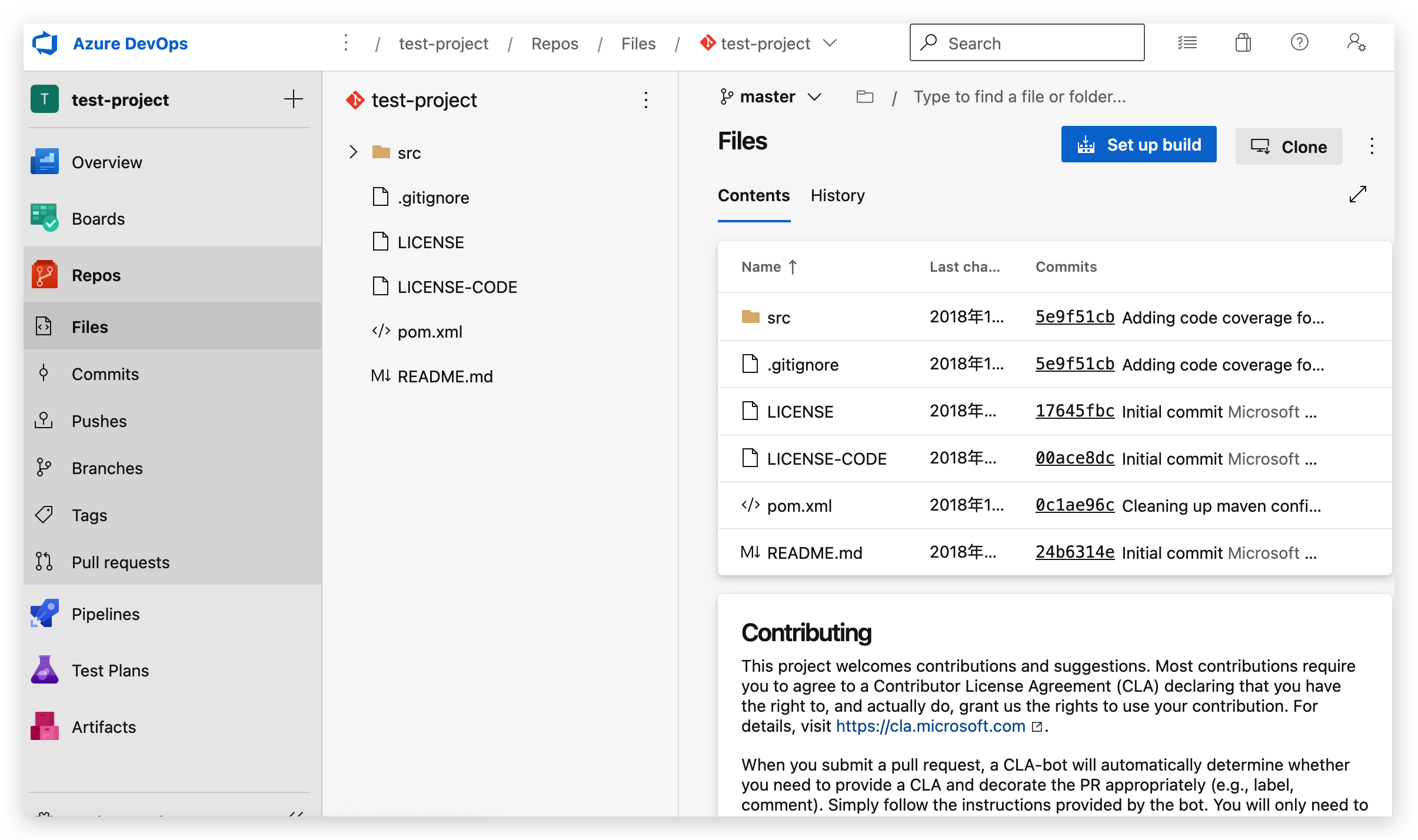Open commit 5e9f51cb in .gitignore row
This screenshot has width=1418, height=840.
pyautogui.click(x=1075, y=364)
